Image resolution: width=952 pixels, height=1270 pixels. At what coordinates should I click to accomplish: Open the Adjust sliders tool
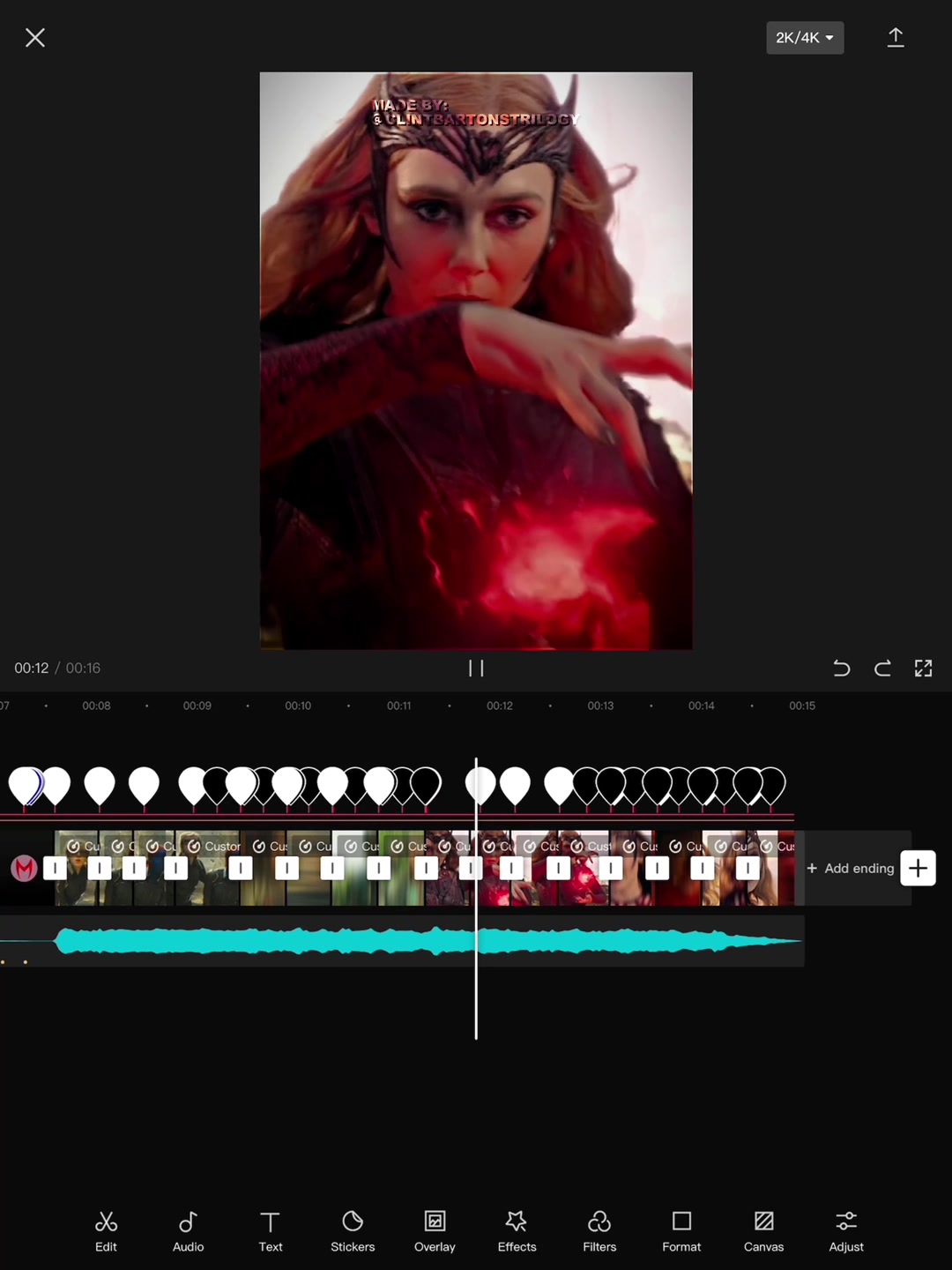pos(846,1231)
